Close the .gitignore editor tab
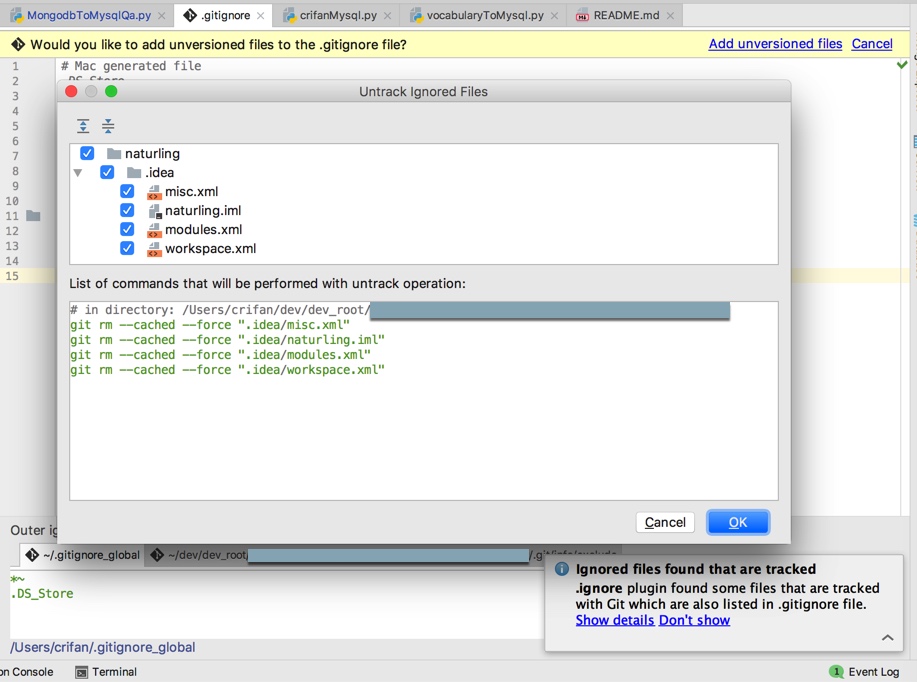 point(260,16)
